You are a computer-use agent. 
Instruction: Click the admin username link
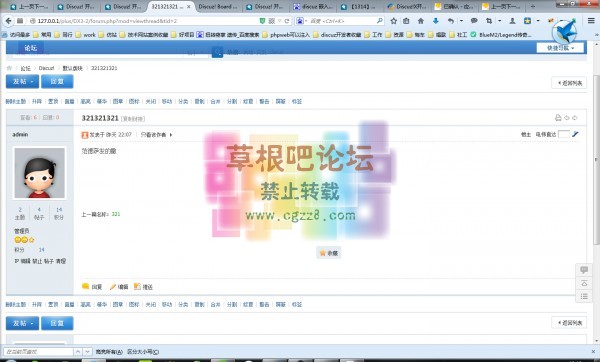click(x=20, y=134)
